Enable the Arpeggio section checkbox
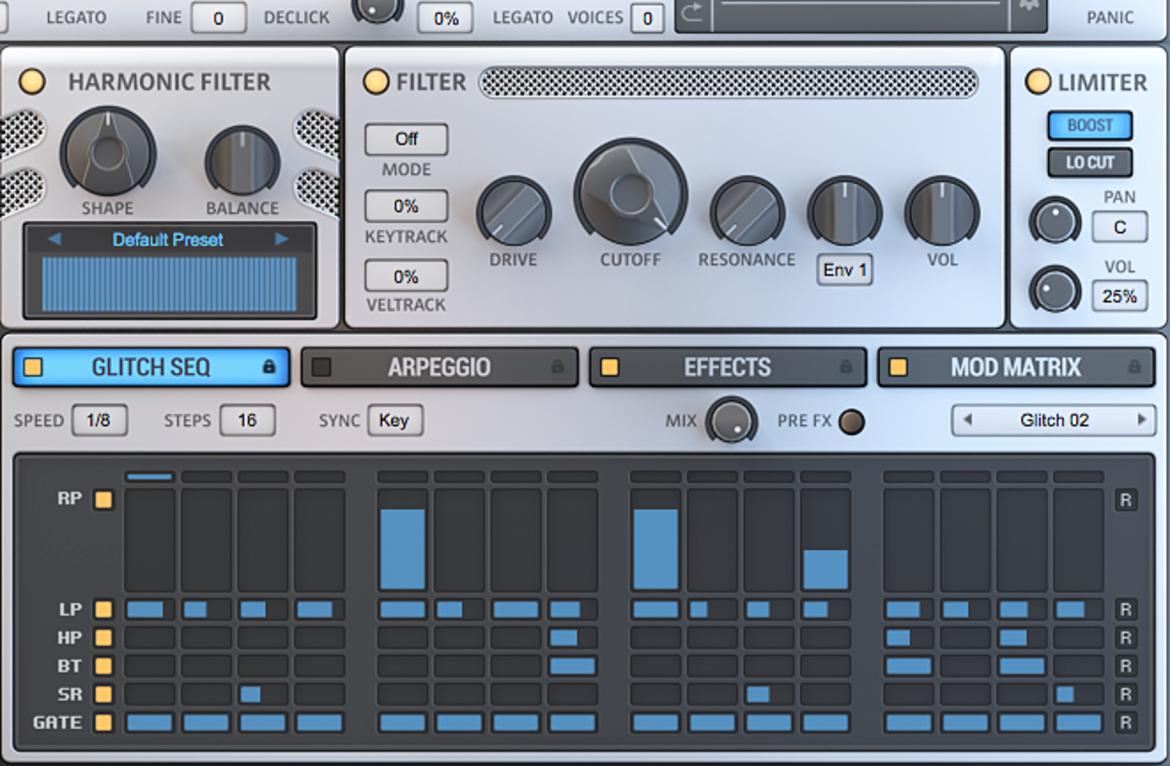Screen dimensions: 1170x766 coord(322,366)
